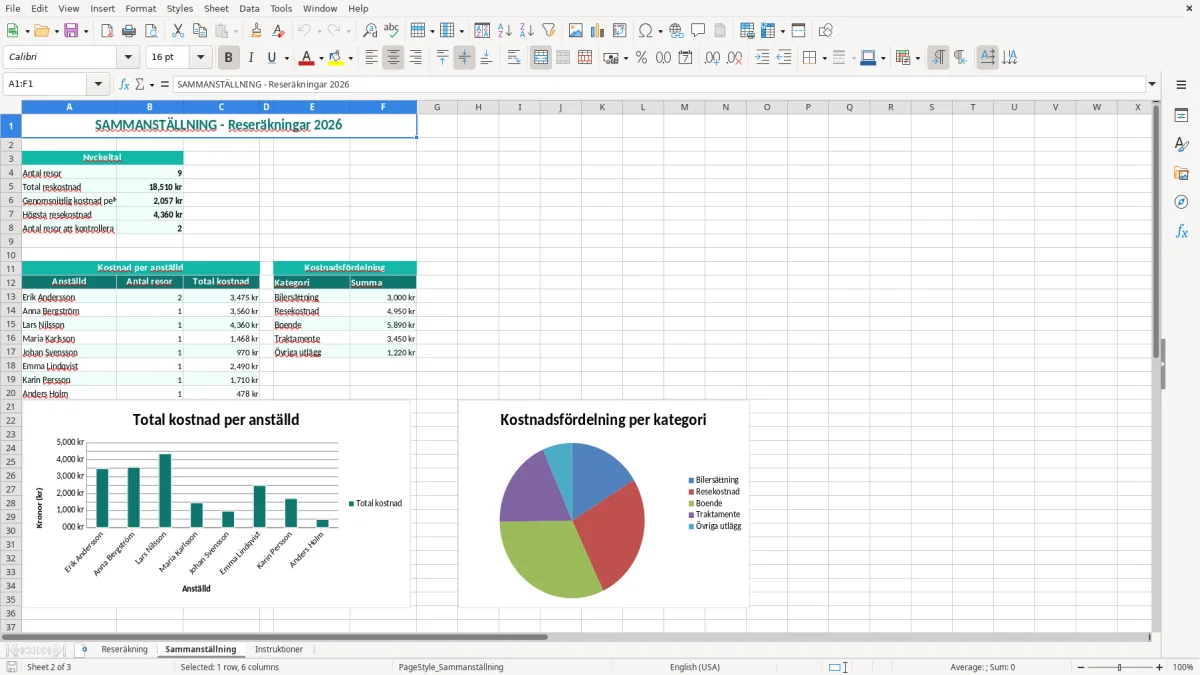Center vertically

point(464,58)
